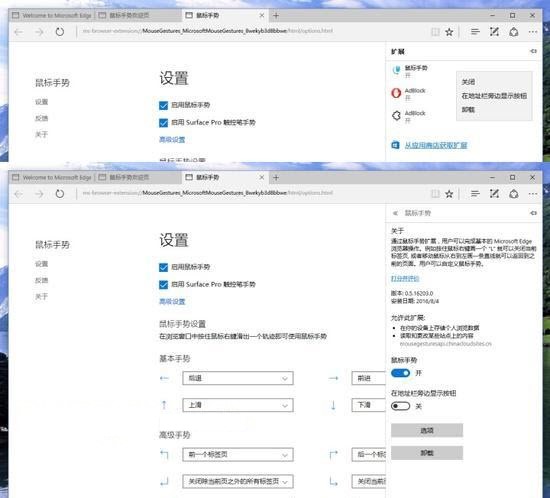The image size is (550, 498).
Task: Toggle 启用 Surface Pro 触控笔手势 checkbox in top window
Action: coord(163,123)
